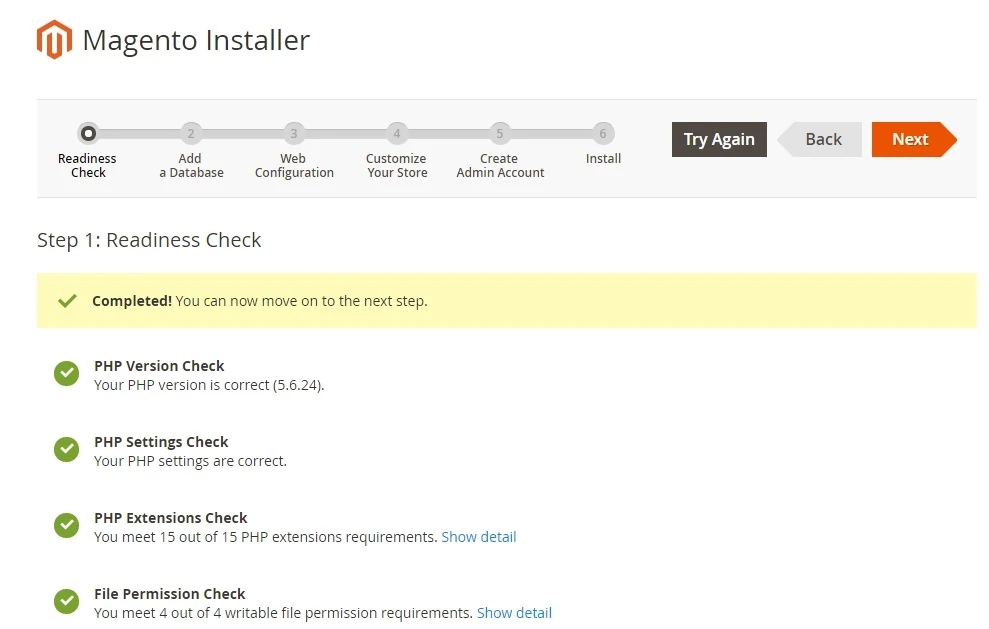989x629 pixels.
Task: Click the Add a Database step label
Action: (190, 165)
